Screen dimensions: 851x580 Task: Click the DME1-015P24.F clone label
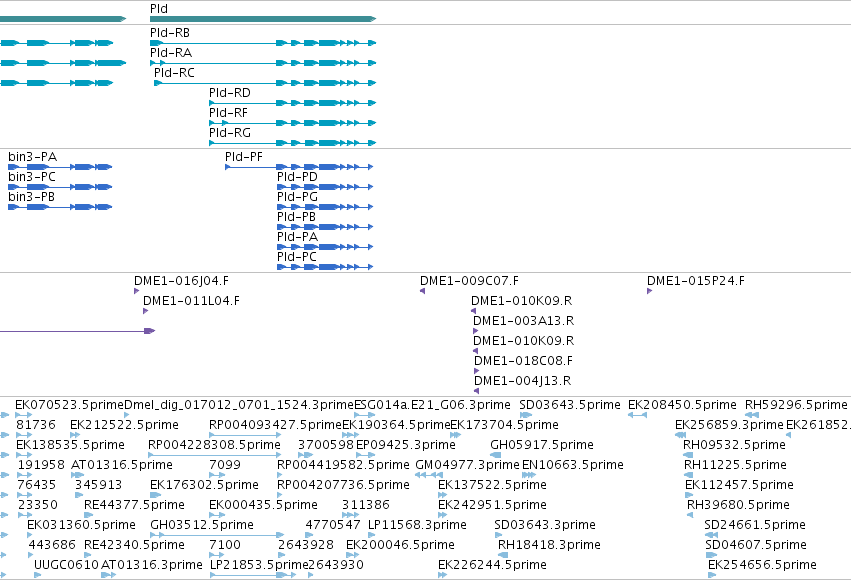[696, 281]
